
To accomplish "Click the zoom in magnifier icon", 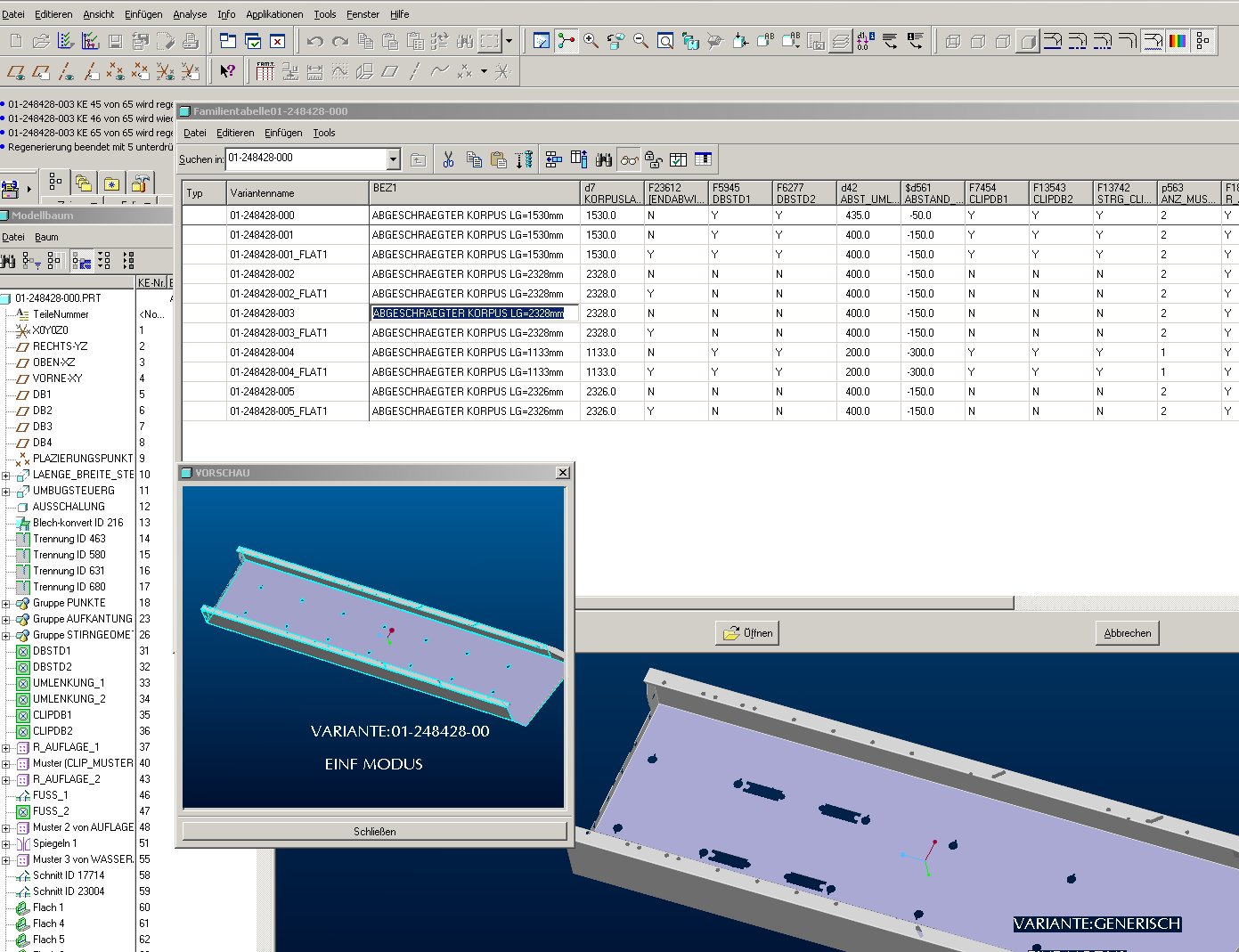I will click(x=591, y=41).
